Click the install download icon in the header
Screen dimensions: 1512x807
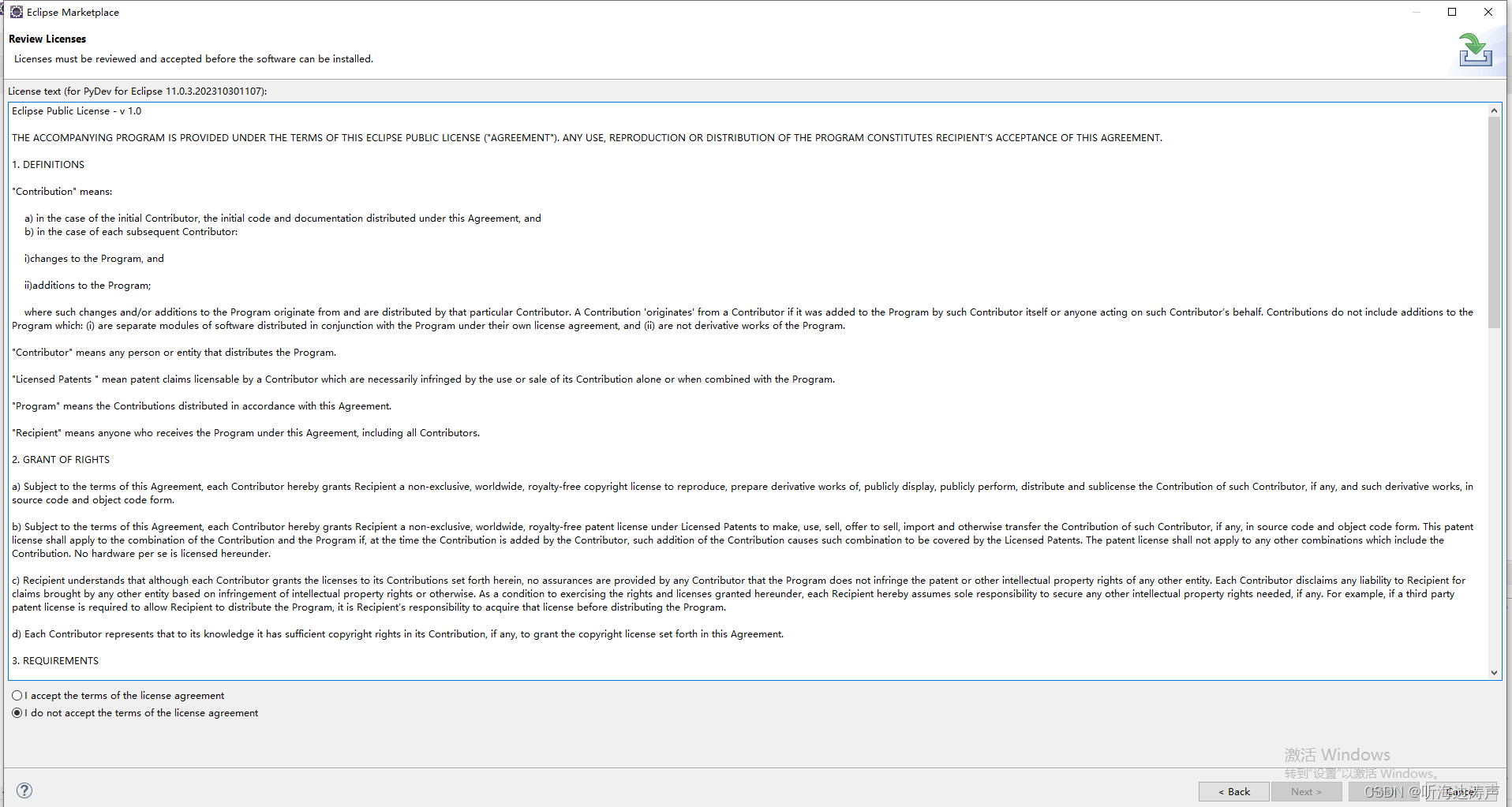[x=1475, y=50]
